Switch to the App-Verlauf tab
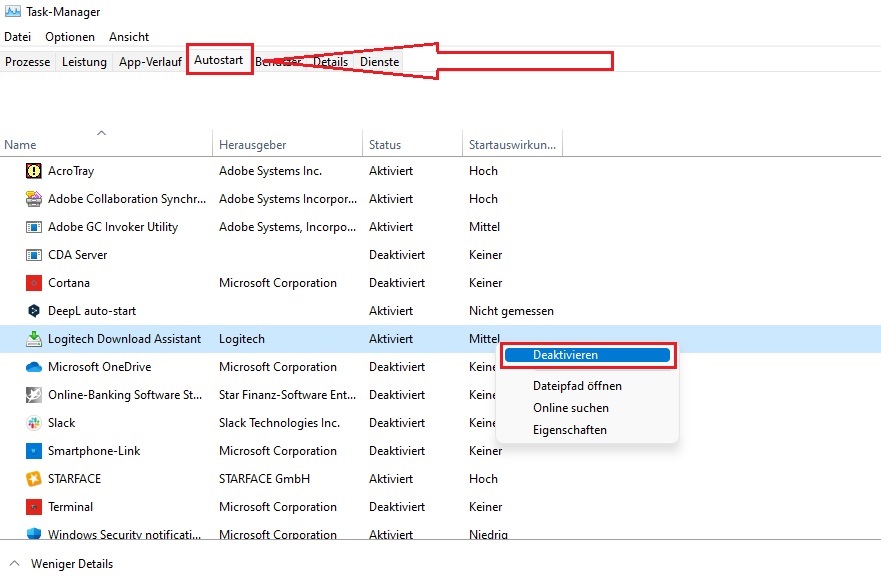The width and height of the screenshot is (881, 579). pos(150,62)
